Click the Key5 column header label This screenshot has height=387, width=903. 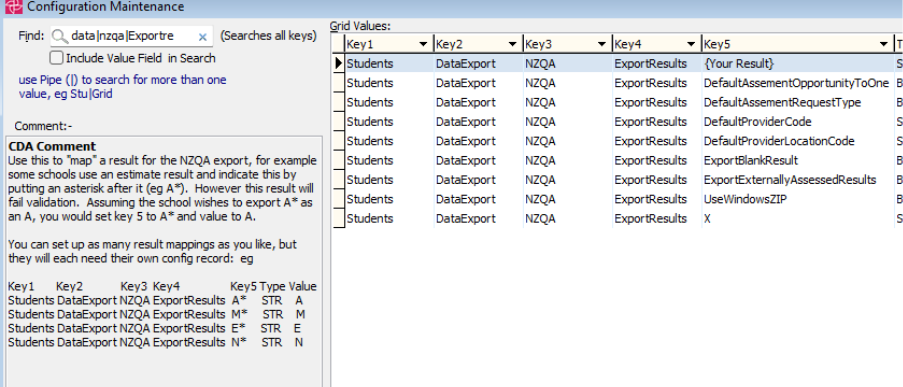point(718,44)
